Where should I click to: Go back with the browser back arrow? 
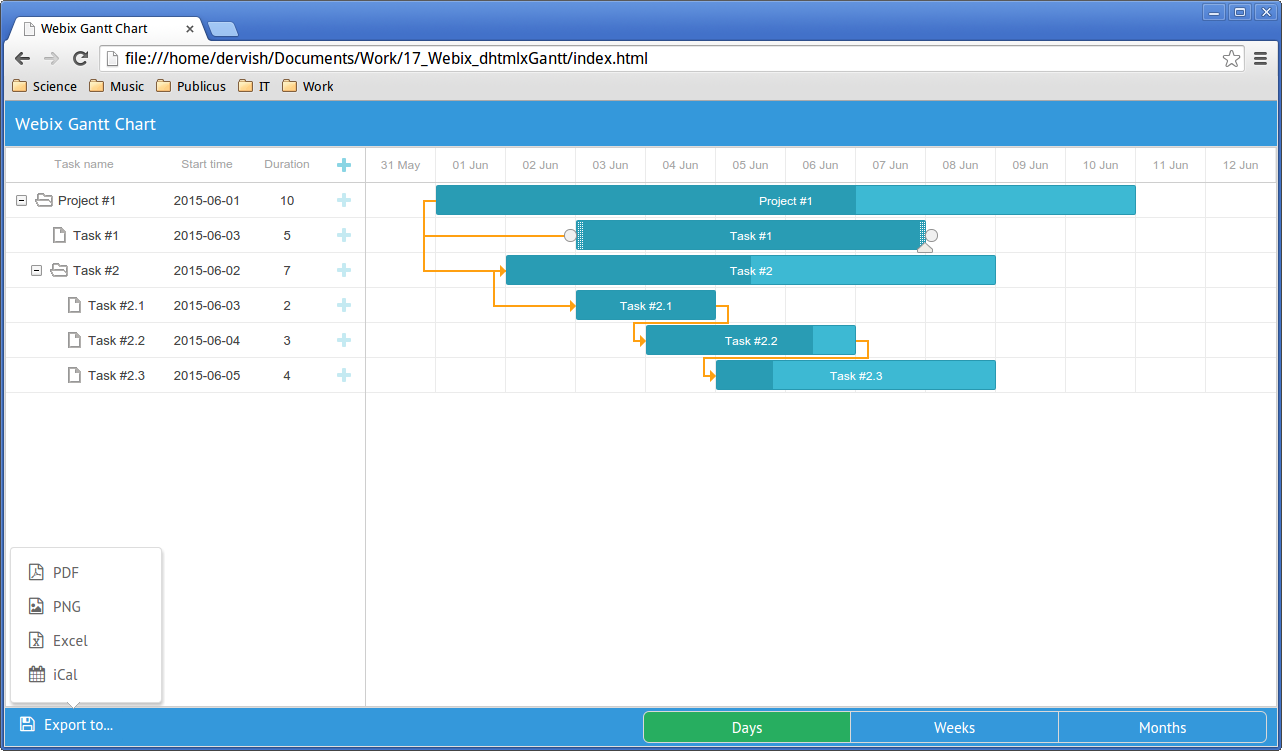tap(22, 59)
